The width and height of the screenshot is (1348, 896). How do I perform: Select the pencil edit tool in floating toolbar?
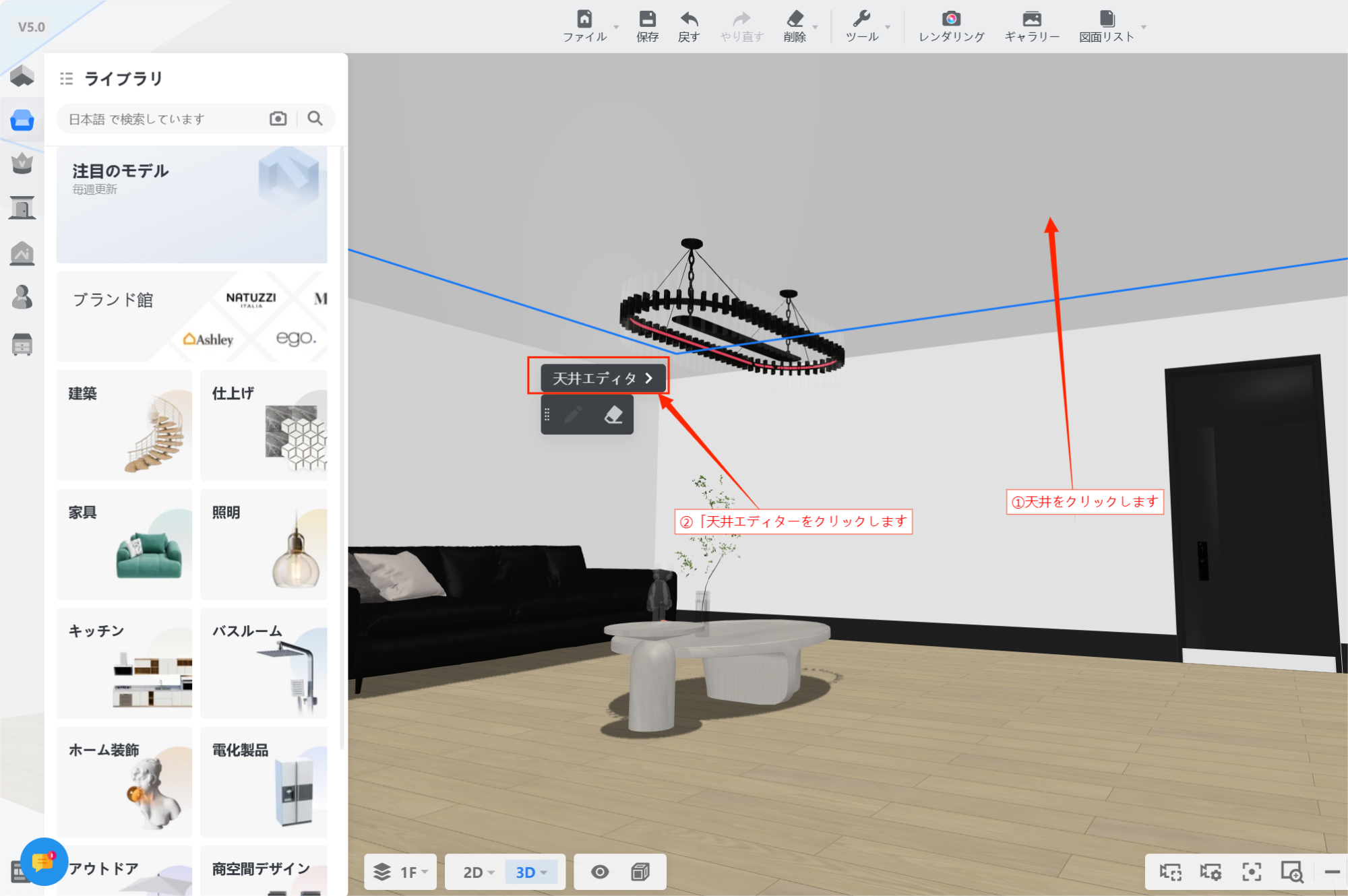[x=574, y=414]
